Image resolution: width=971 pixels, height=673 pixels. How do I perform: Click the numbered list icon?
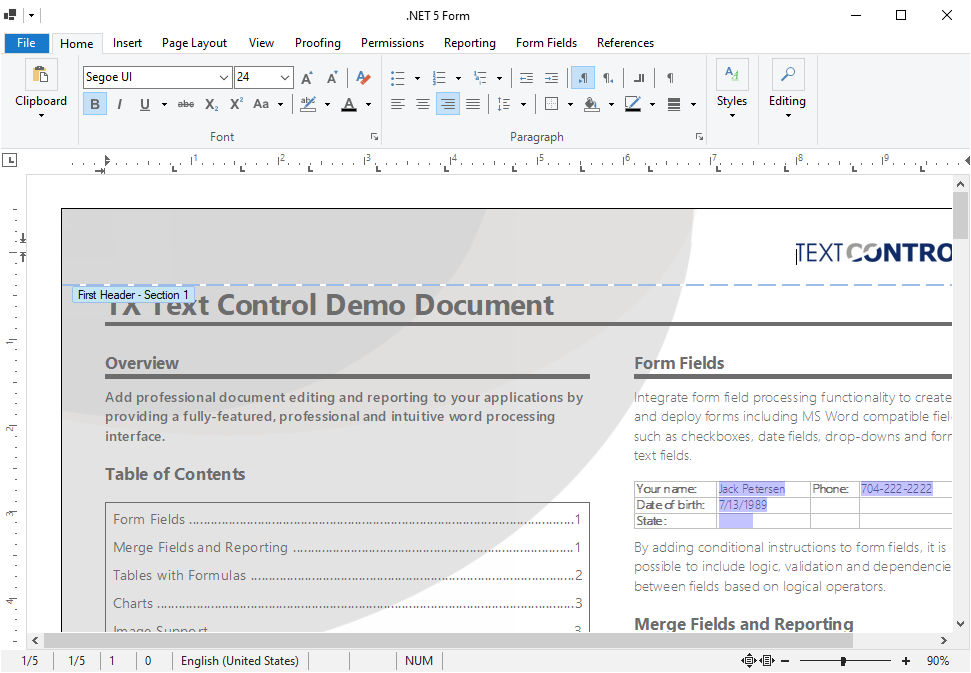point(439,78)
